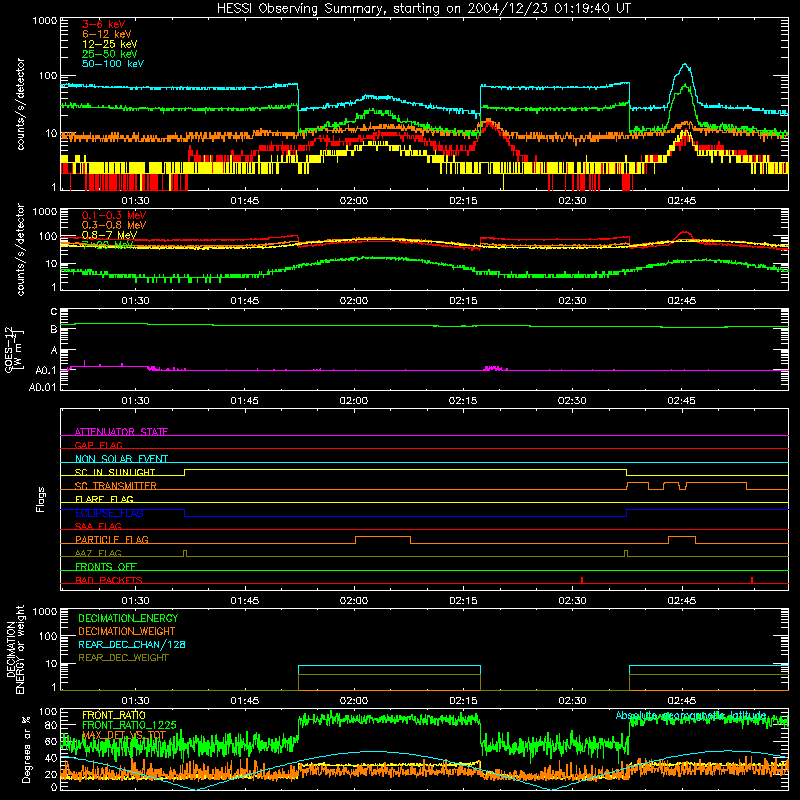Select the SAA_FLAG label
This screenshot has width=800, height=800.
(x=98, y=526)
